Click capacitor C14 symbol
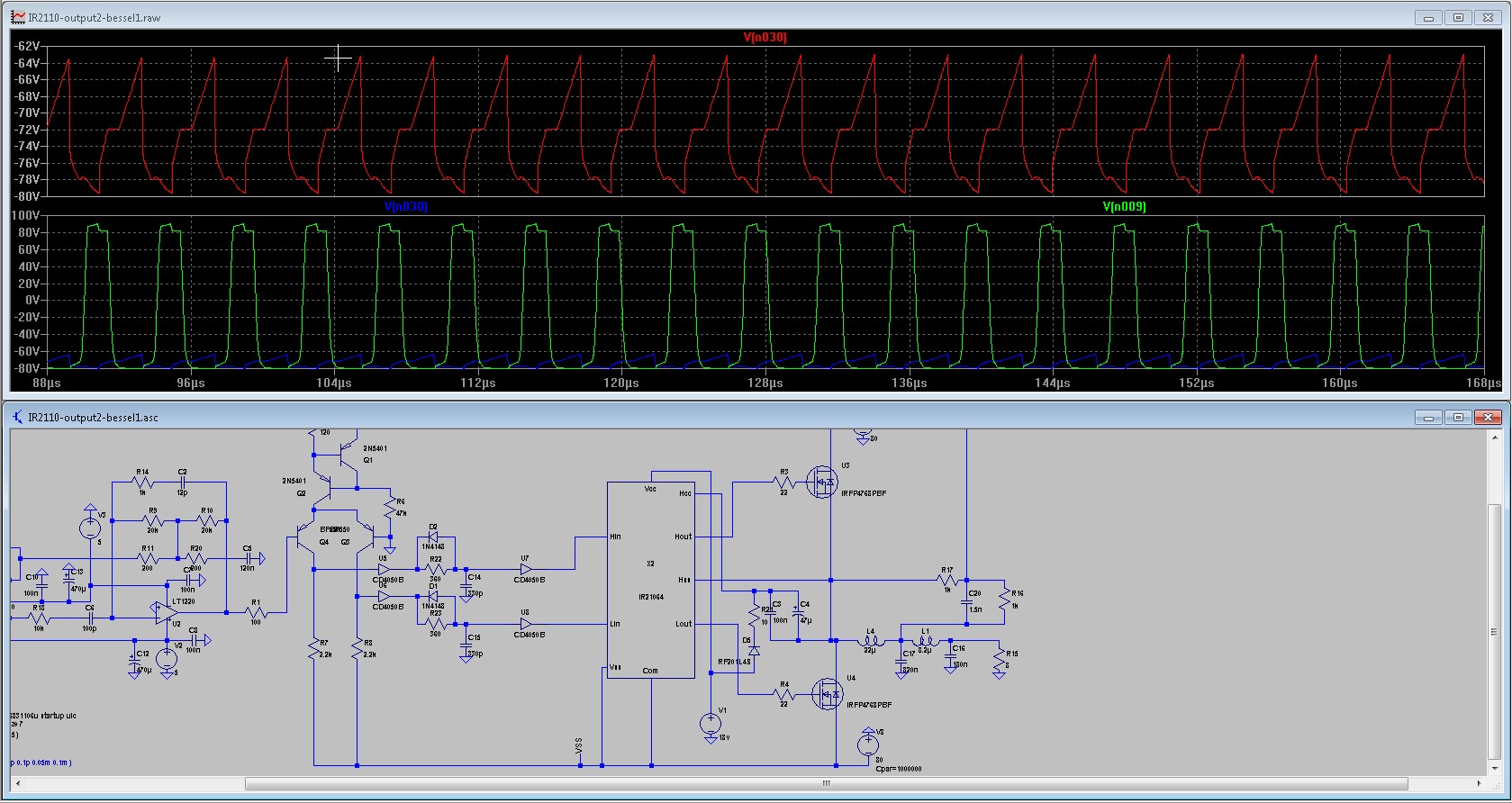The width and height of the screenshot is (1512, 803). pos(466,585)
